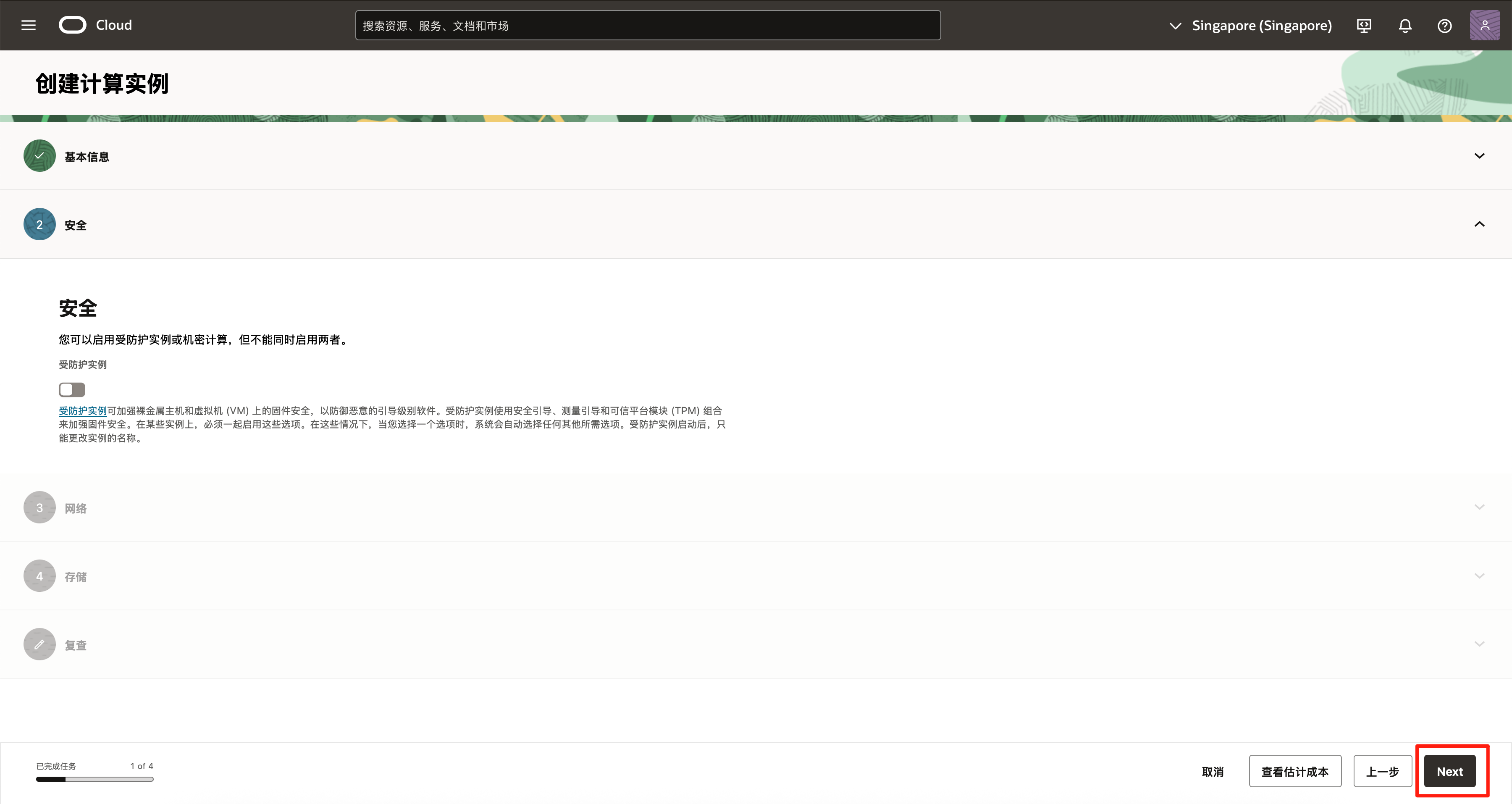Open the 受防护实例 documentation link
Viewport: 1512px width, 804px height.
pyautogui.click(x=82, y=411)
